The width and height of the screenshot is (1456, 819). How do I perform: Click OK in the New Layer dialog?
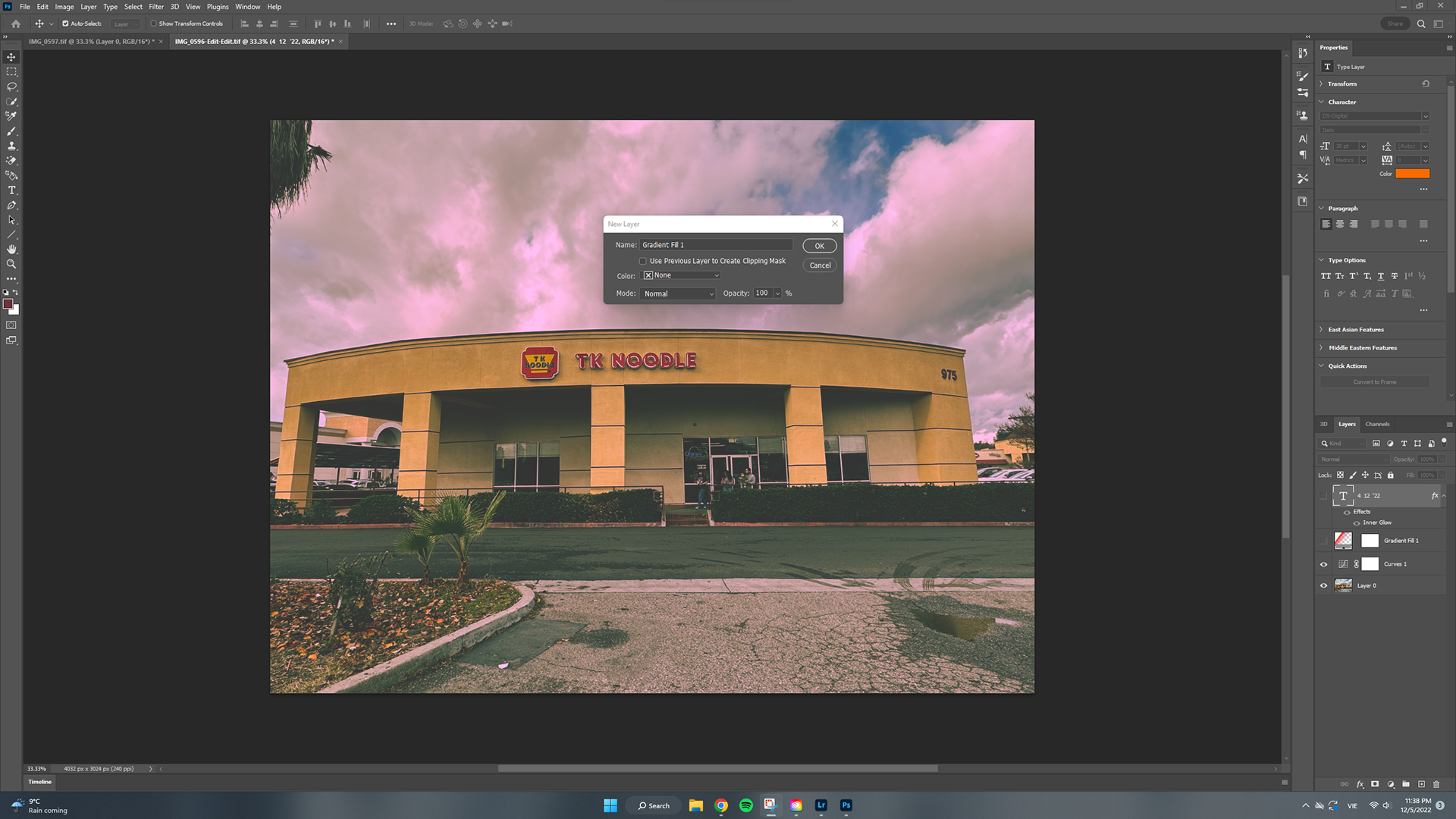tap(819, 246)
